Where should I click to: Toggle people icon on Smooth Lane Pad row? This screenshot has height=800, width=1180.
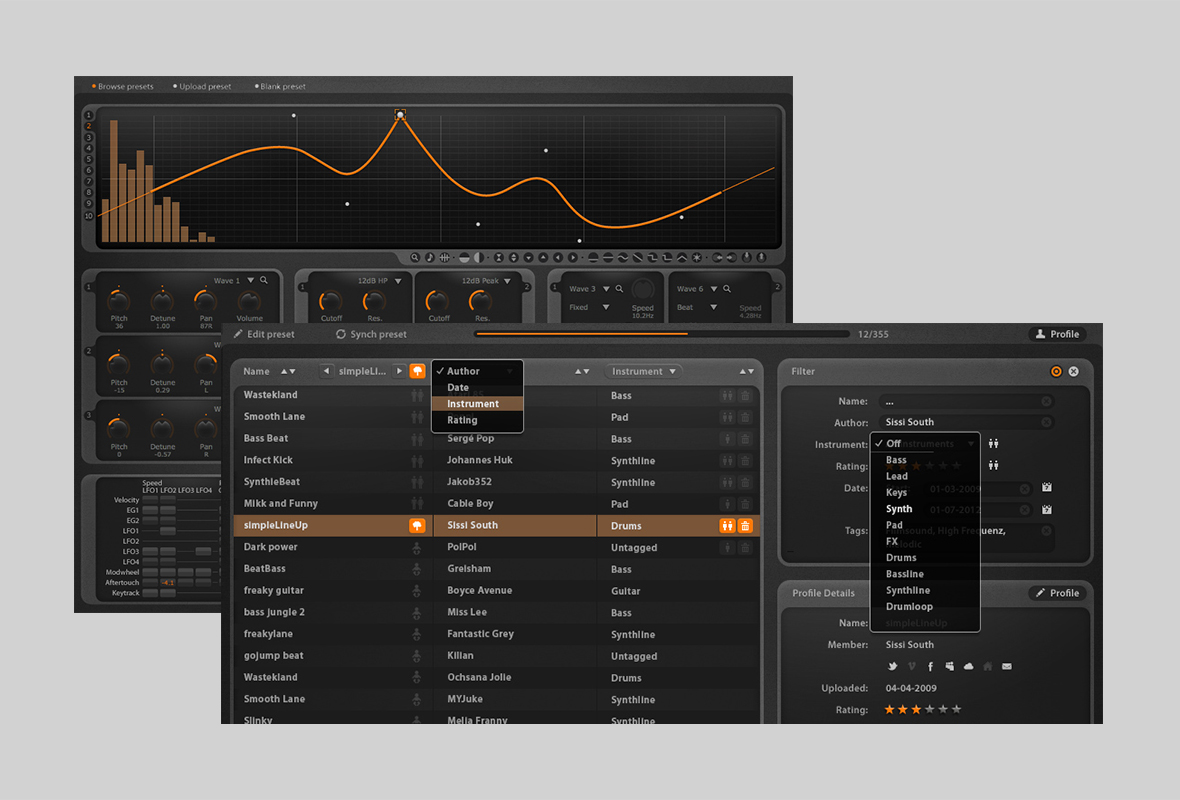coord(727,417)
